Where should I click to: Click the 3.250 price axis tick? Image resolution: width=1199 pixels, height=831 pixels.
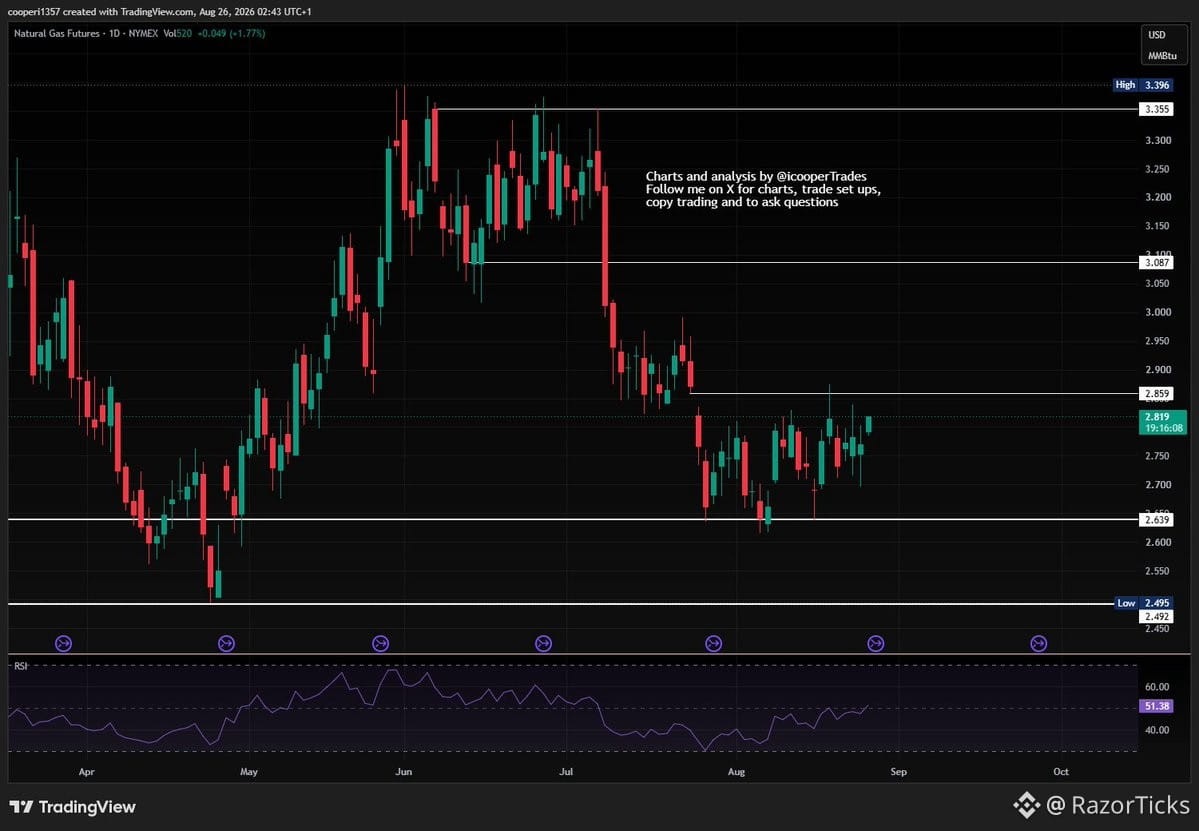pos(1158,169)
